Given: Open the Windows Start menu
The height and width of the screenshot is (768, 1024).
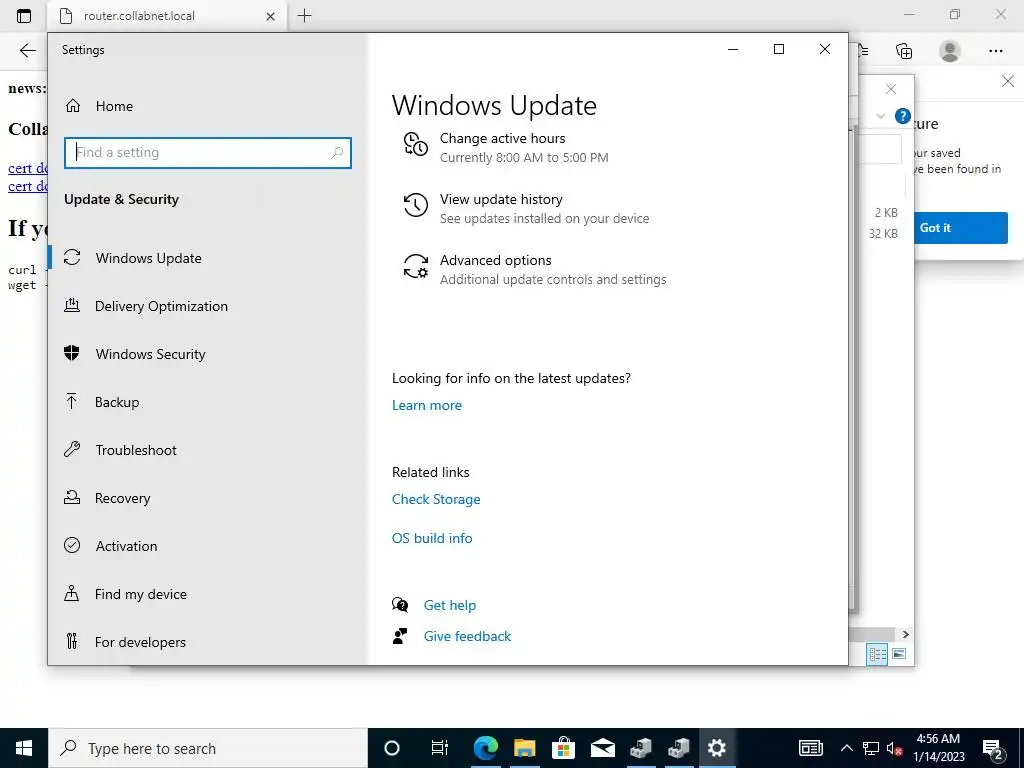Looking at the screenshot, I should pyautogui.click(x=24, y=748).
